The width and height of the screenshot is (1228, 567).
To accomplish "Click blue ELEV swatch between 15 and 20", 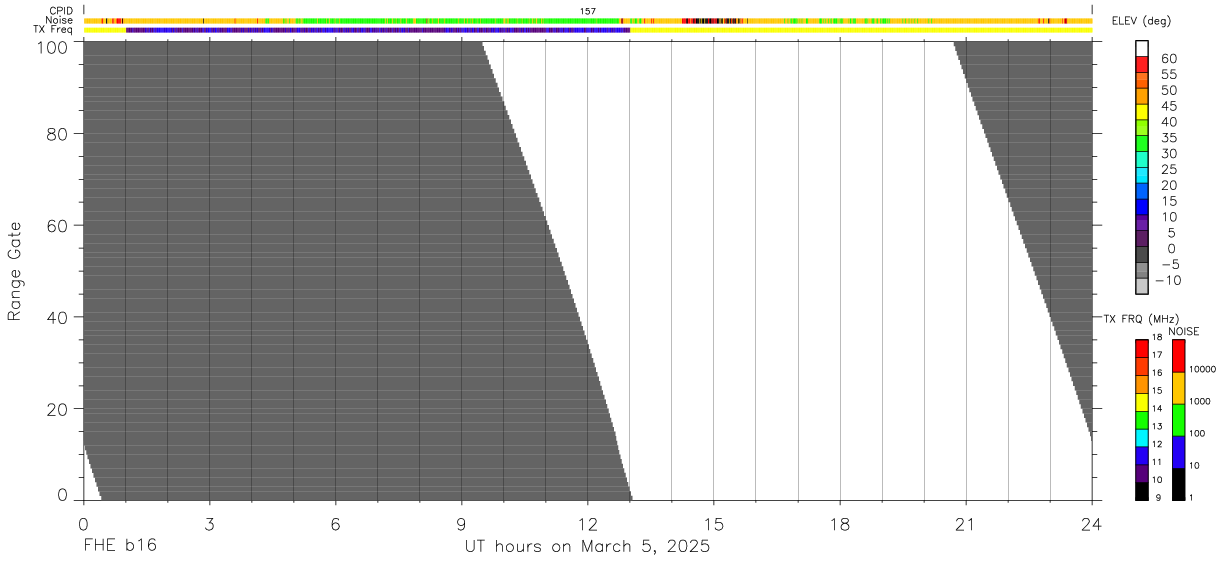I will click(x=1142, y=193).
